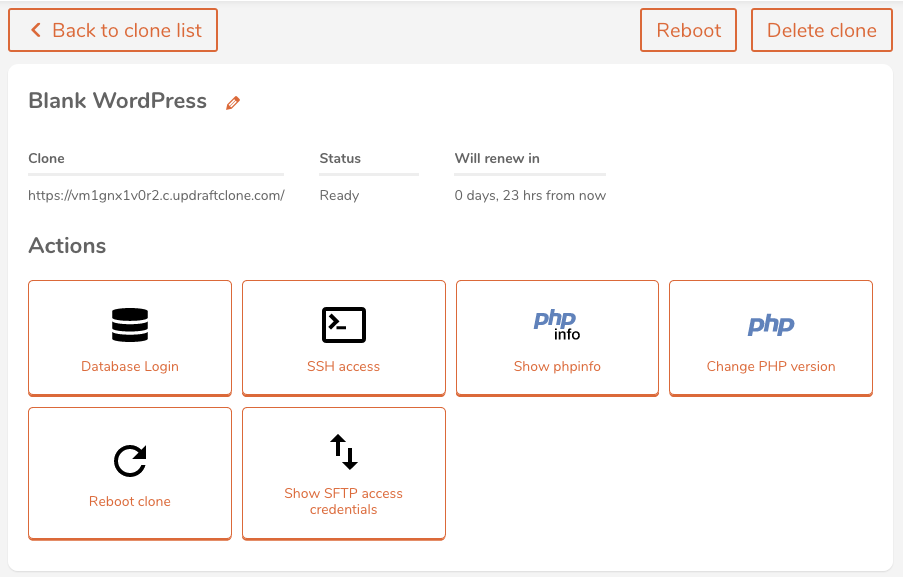Open the Show phpinfo label

click(x=557, y=366)
